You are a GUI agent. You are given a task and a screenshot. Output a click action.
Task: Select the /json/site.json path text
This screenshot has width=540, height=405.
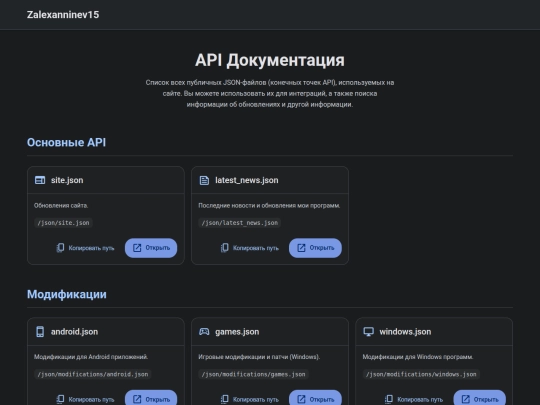click(x=63, y=223)
